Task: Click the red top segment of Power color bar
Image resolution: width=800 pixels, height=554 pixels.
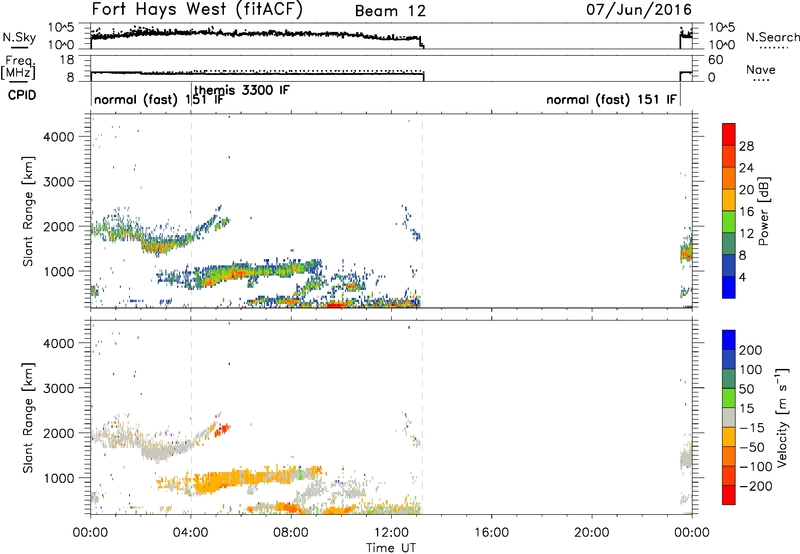Action: (729, 132)
